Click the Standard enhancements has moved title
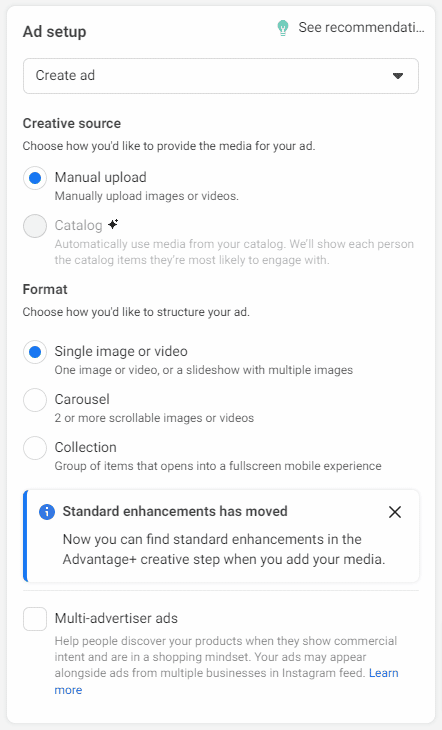 (175, 511)
